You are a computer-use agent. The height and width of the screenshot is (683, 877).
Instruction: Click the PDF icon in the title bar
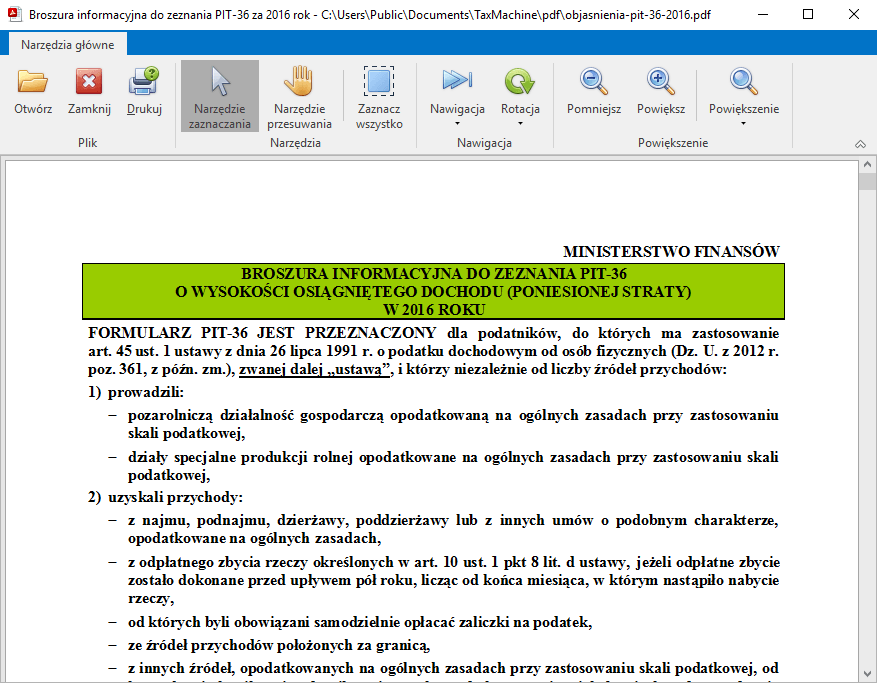(13, 14)
